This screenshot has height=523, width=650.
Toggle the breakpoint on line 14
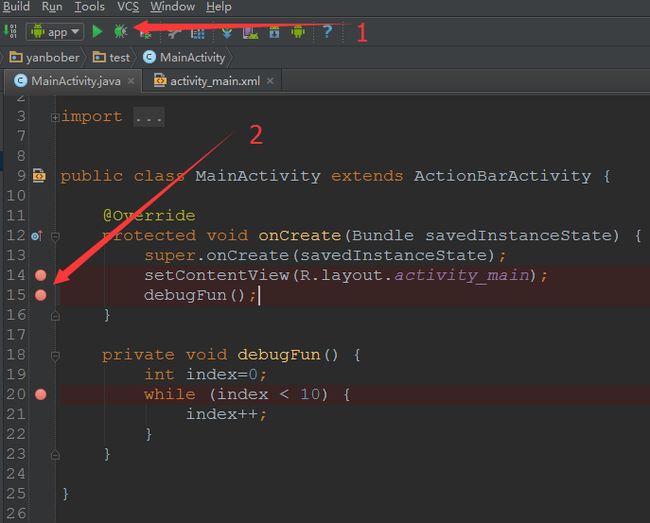click(x=41, y=275)
